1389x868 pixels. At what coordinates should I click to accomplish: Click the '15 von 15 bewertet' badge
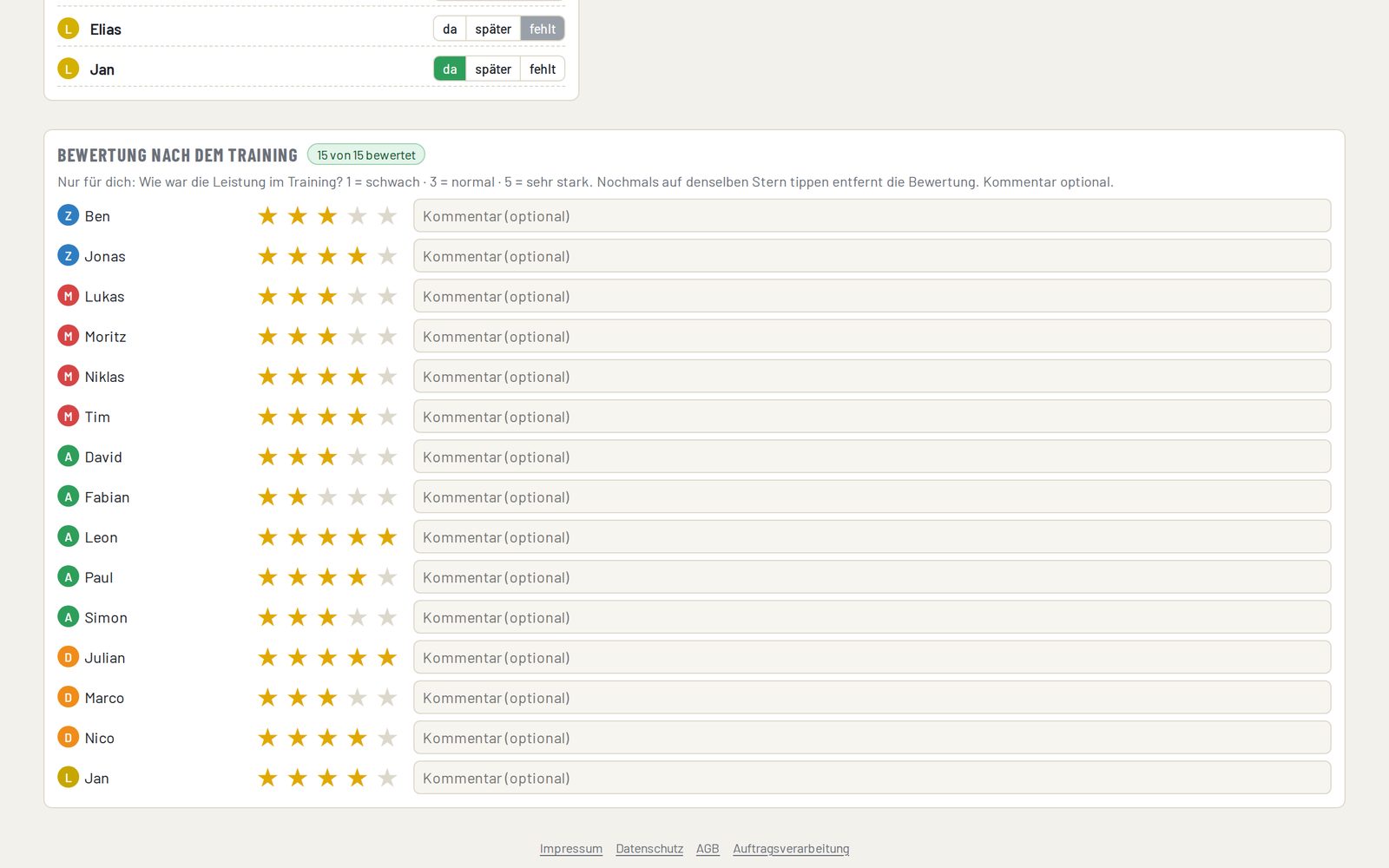click(x=366, y=155)
